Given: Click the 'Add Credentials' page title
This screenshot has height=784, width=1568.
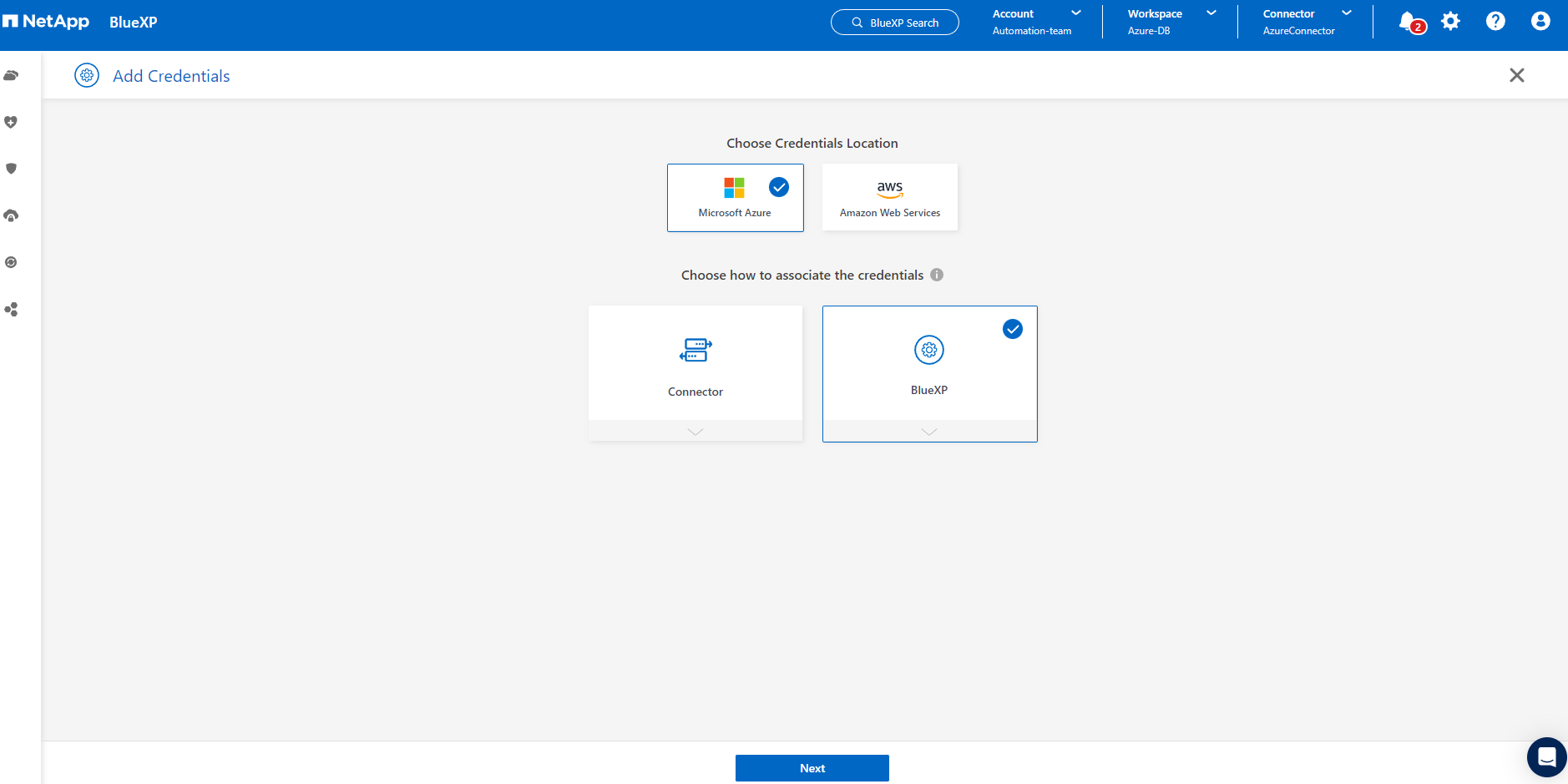Looking at the screenshot, I should 171,76.
